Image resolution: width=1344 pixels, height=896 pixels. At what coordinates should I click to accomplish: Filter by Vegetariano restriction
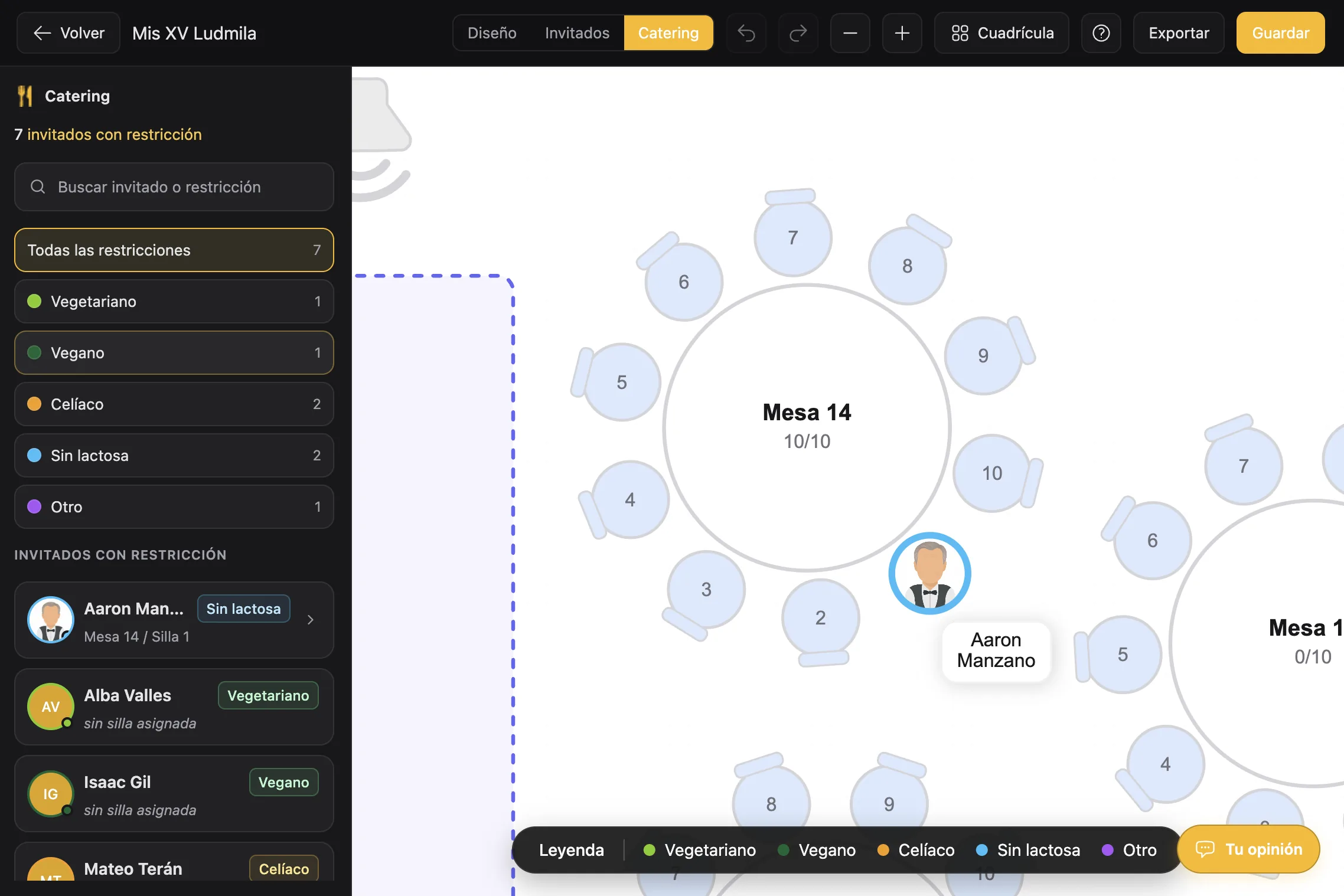(174, 302)
